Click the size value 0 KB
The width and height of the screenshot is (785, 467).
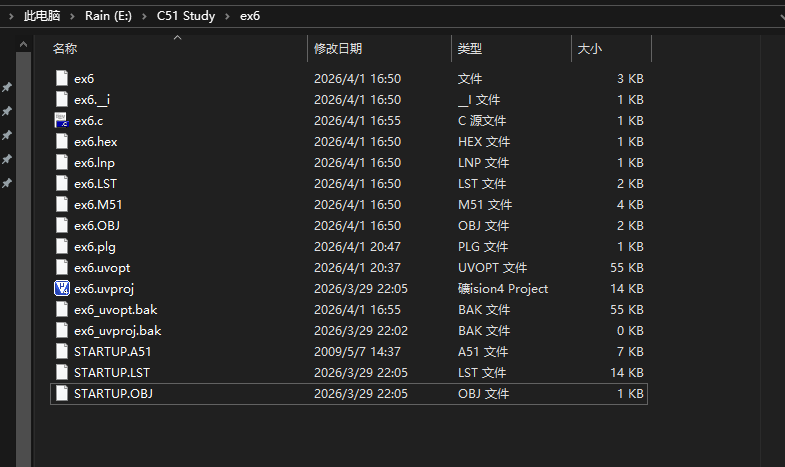pos(630,331)
